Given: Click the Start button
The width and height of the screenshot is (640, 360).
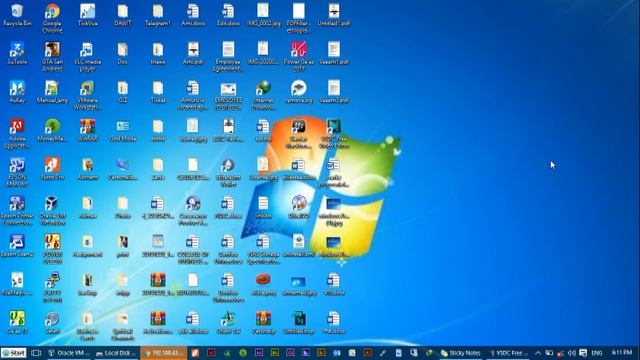Looking at the screenshot, I should tap(13, 353).
